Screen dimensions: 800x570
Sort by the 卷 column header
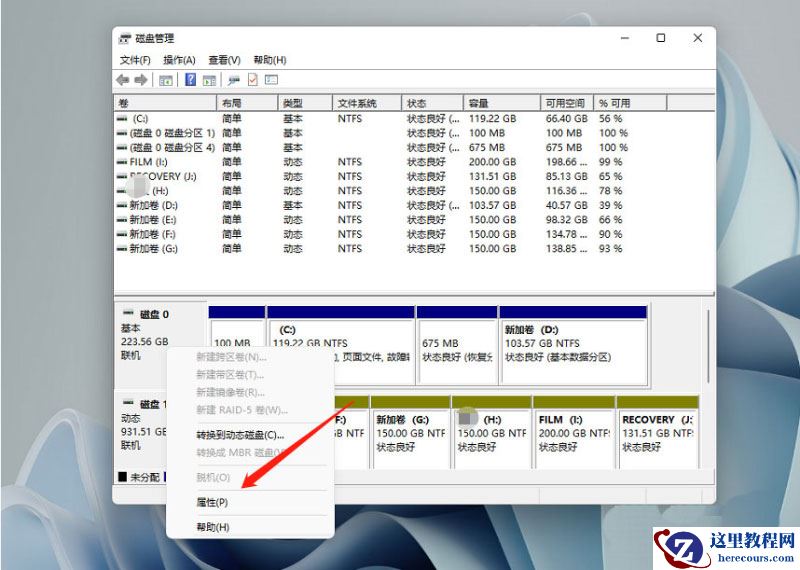click(165, 103)
